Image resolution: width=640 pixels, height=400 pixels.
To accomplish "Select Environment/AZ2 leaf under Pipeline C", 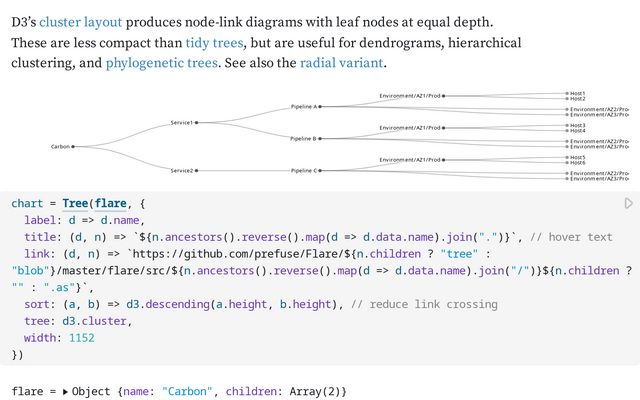I will pyautogui.click(x=597, y=173).
